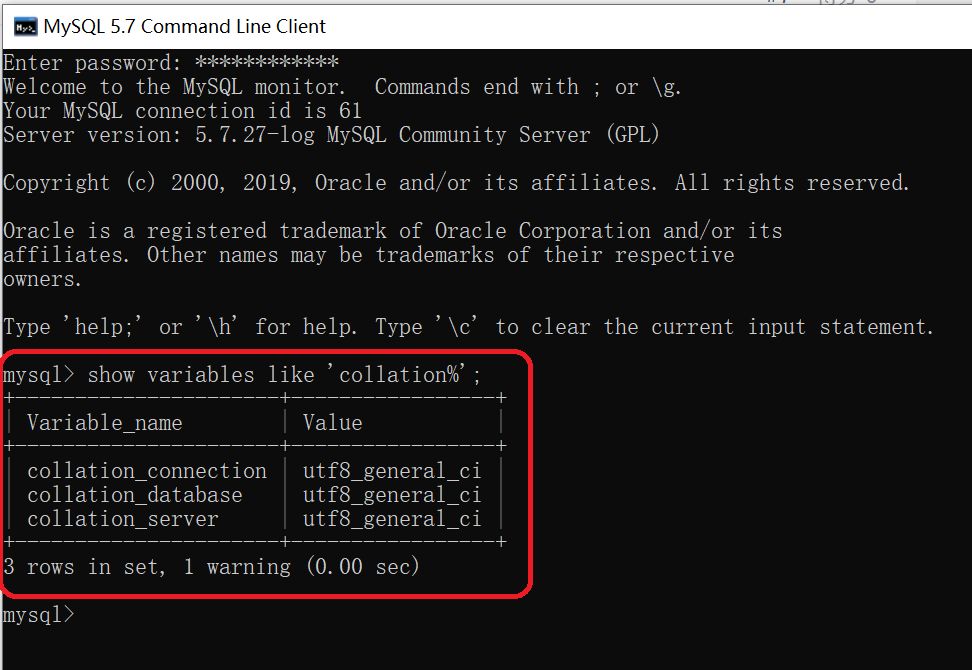The height and width of the screenshot is (670, 972).
Task: Click the utf8_general_ci value for collation_server
Action: click(392, 519)
